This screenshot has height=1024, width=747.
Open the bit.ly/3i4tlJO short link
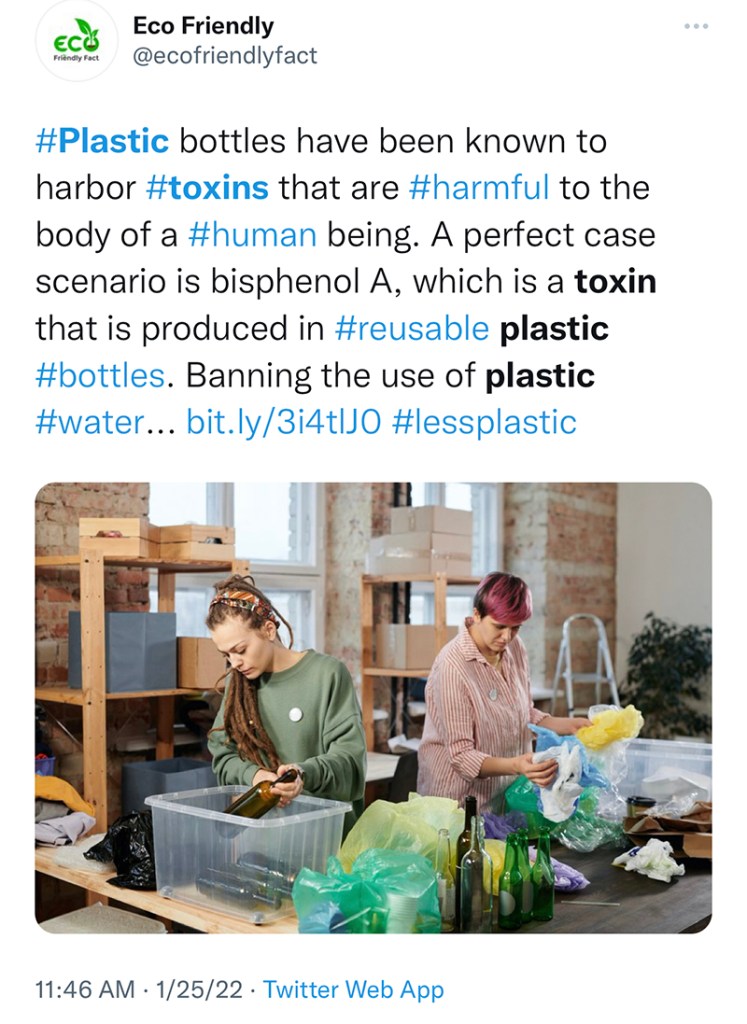click(283, 422)
